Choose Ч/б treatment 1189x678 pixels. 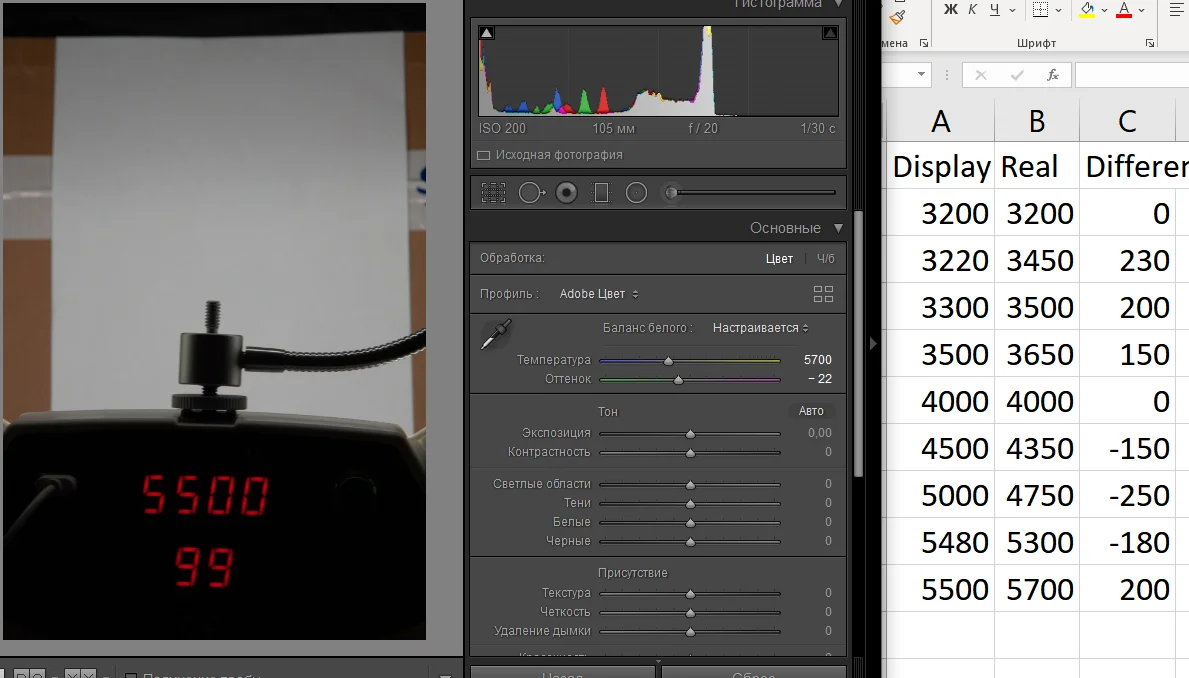coord(826,259)
